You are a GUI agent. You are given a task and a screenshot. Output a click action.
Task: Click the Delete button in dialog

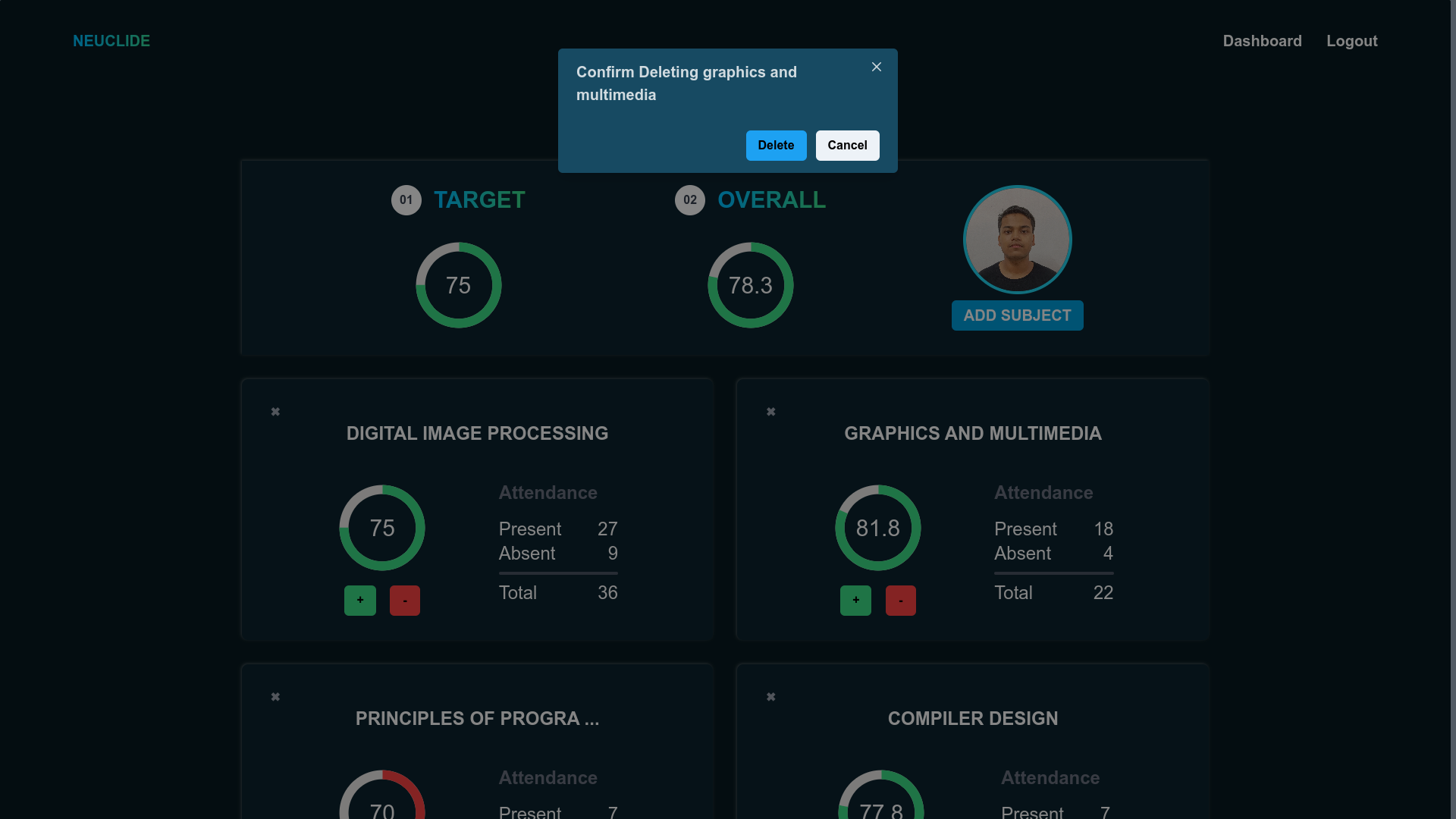point(776,146)
